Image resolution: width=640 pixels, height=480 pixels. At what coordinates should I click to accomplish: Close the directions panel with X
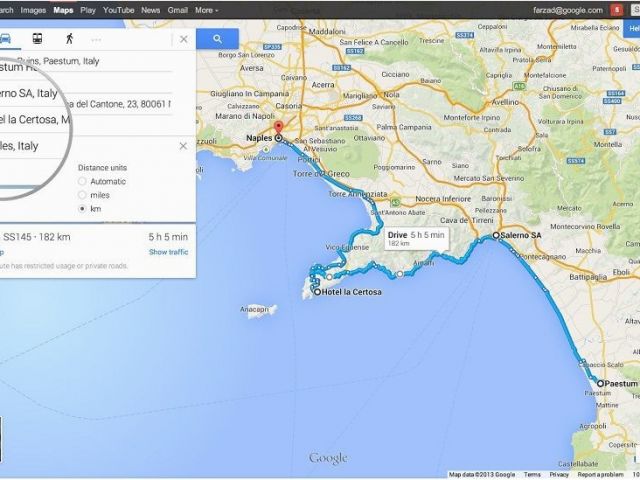pyautogui.click(x=184, y=39)
